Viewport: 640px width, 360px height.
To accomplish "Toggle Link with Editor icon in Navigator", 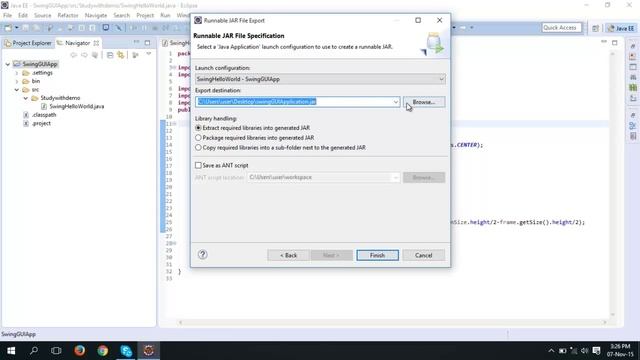I will pyautogui.click(x=121, y=55).
